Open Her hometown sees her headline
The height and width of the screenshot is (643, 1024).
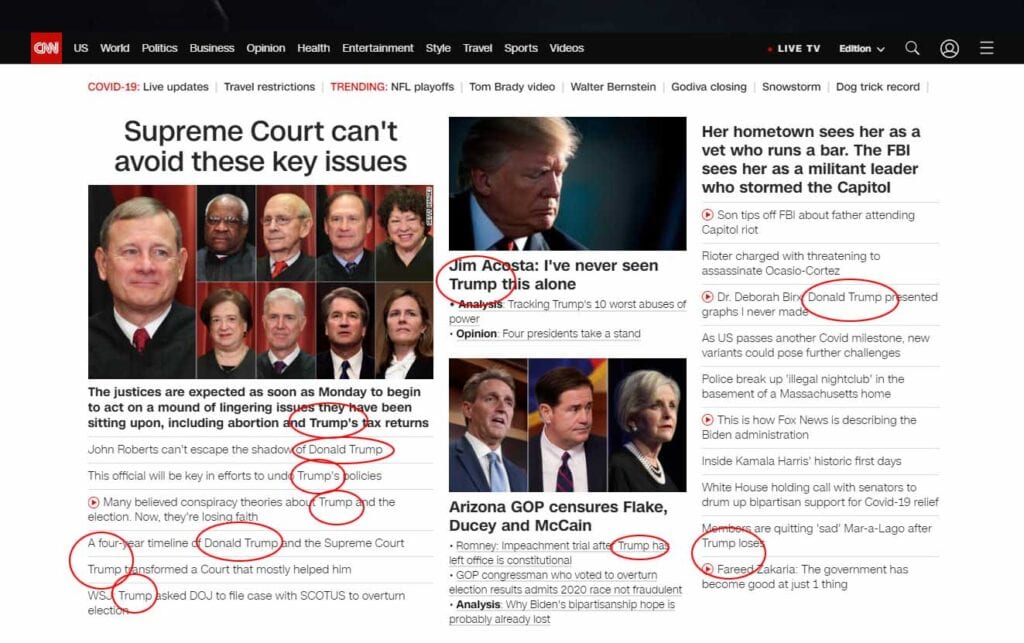point(811,159)
